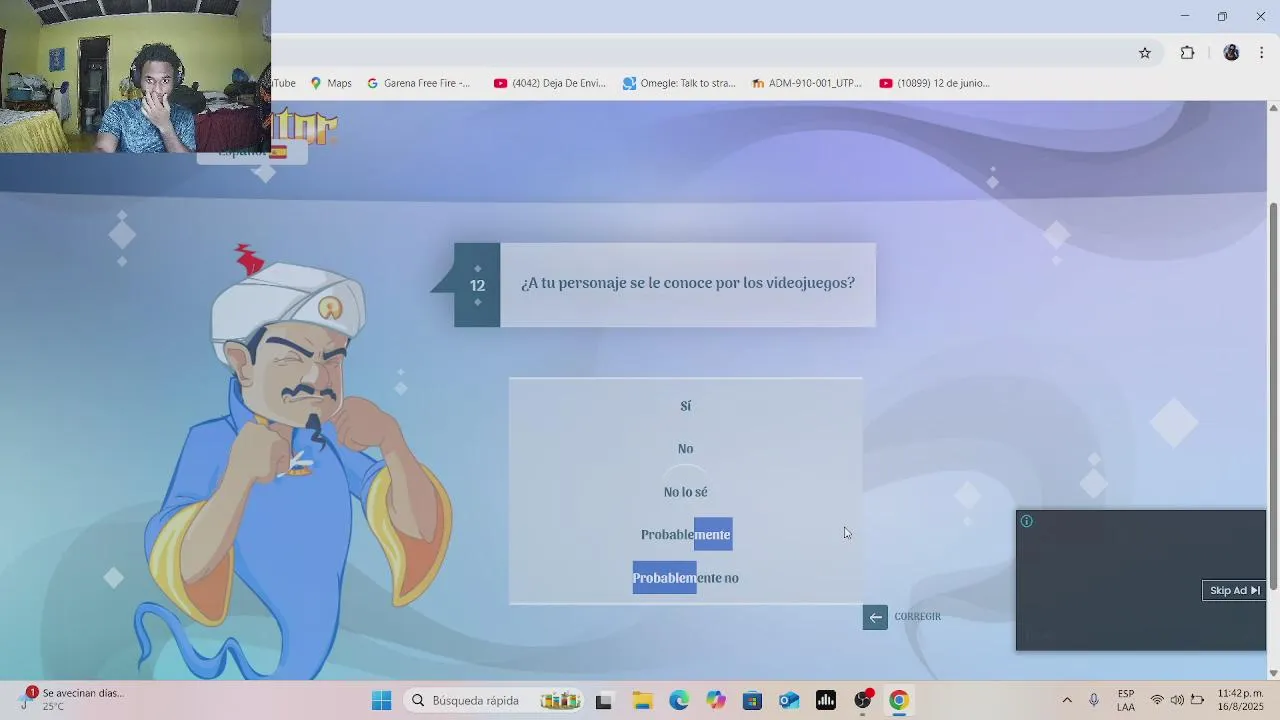Image resolution: width=1280 pixels, height=720 pixels.
Task: Open the Garena Free Fire bookmark
Action: (418, 83)
